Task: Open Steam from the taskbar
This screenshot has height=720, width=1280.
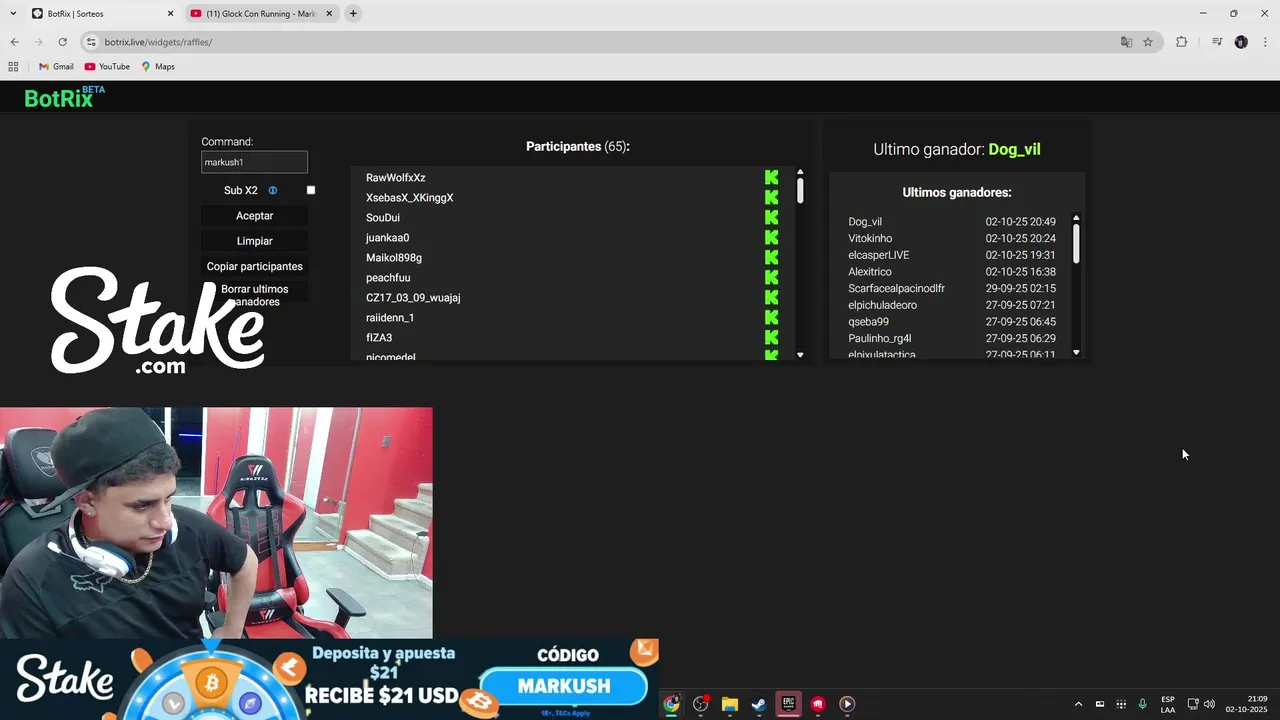Action: (x=759, y=704)
